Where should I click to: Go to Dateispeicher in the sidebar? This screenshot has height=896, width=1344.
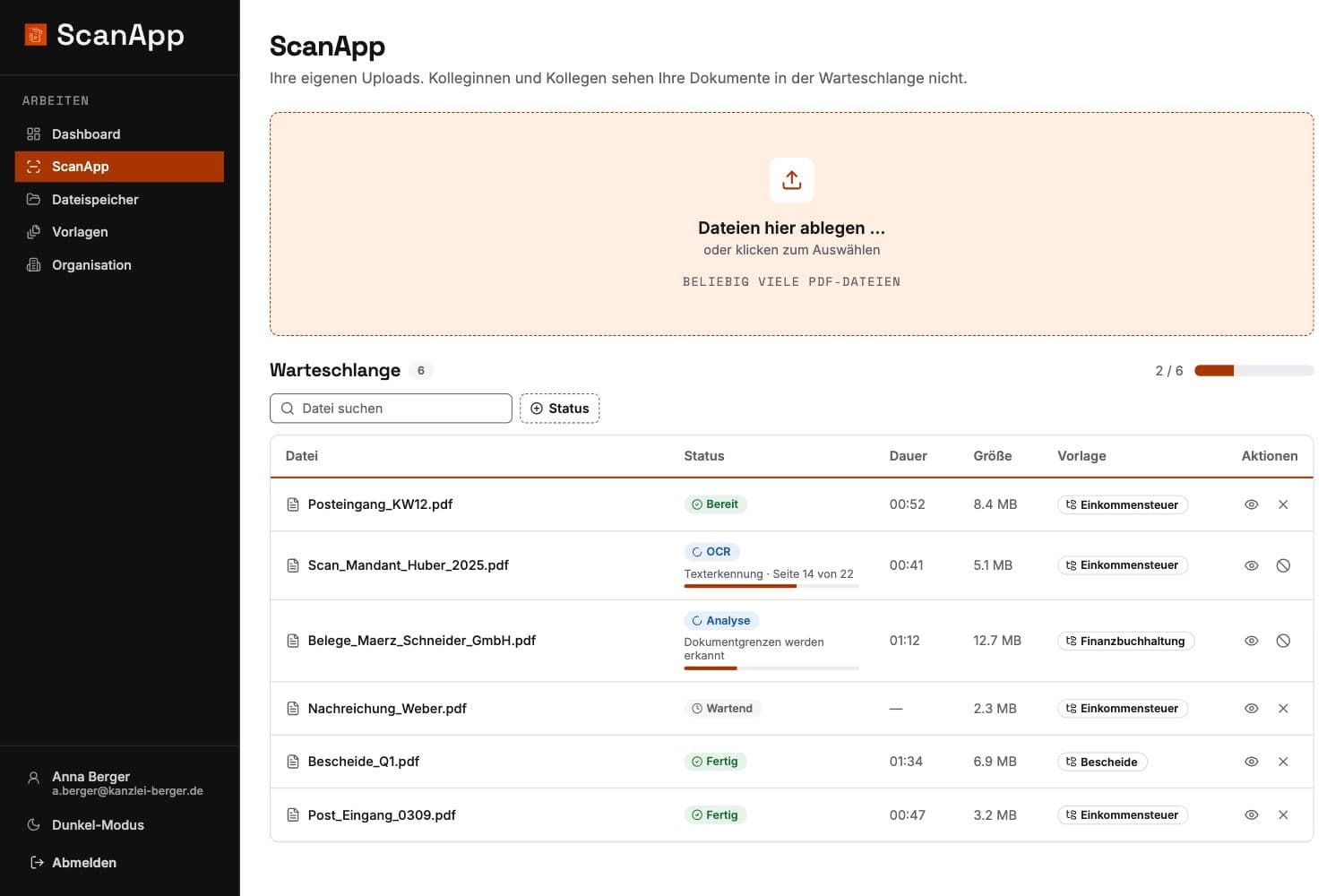pos(119,200)
